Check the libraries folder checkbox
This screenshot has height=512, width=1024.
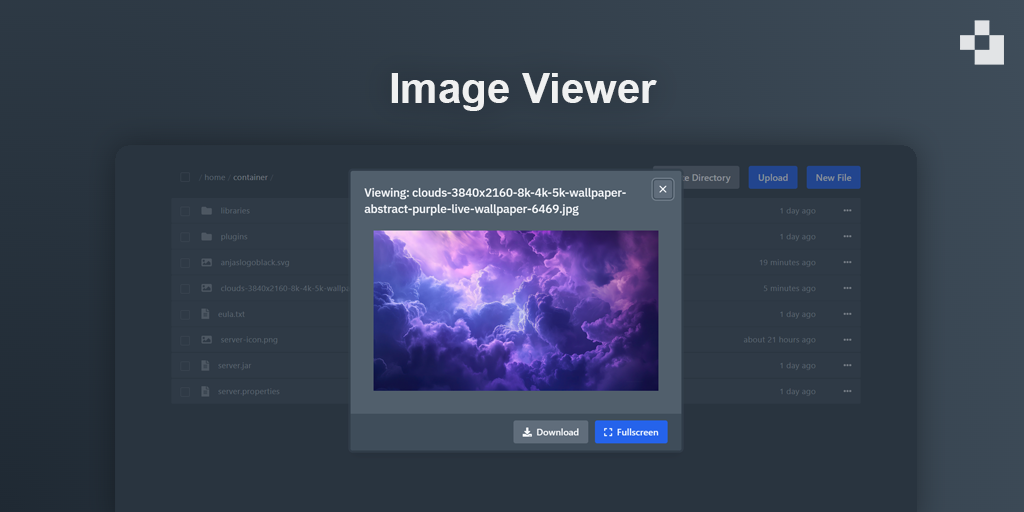185,211
